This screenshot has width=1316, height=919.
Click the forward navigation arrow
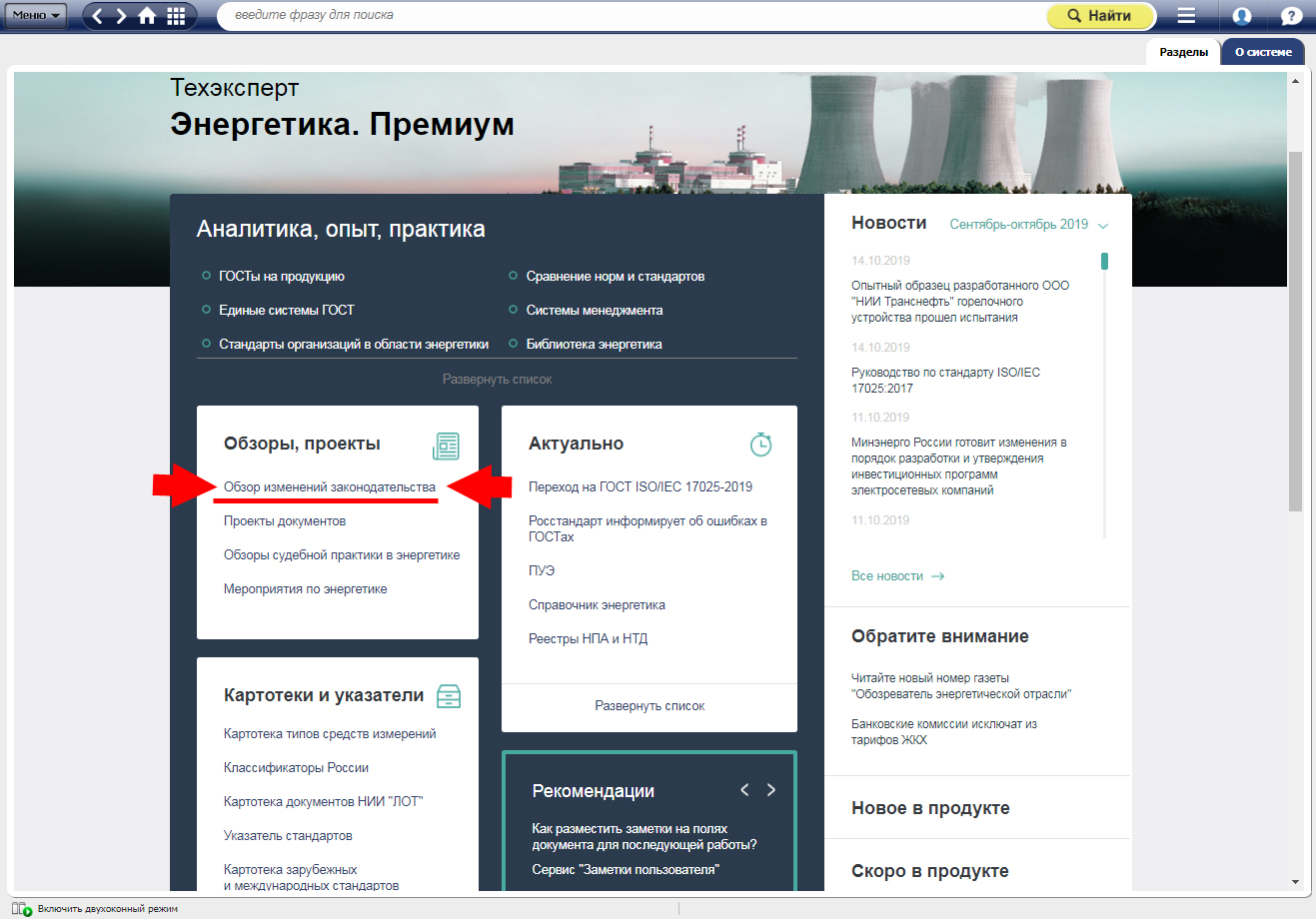[122, 16]
